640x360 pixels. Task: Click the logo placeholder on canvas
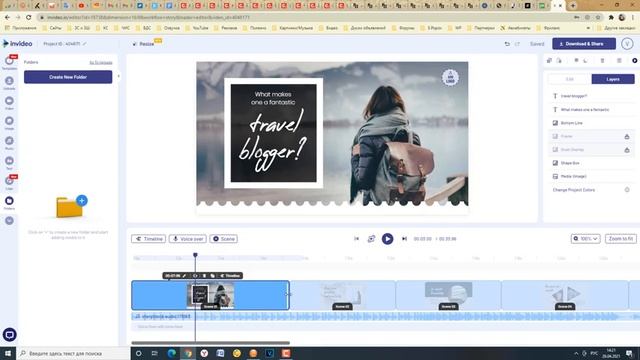pyautogui.click(x=450, y=77)
